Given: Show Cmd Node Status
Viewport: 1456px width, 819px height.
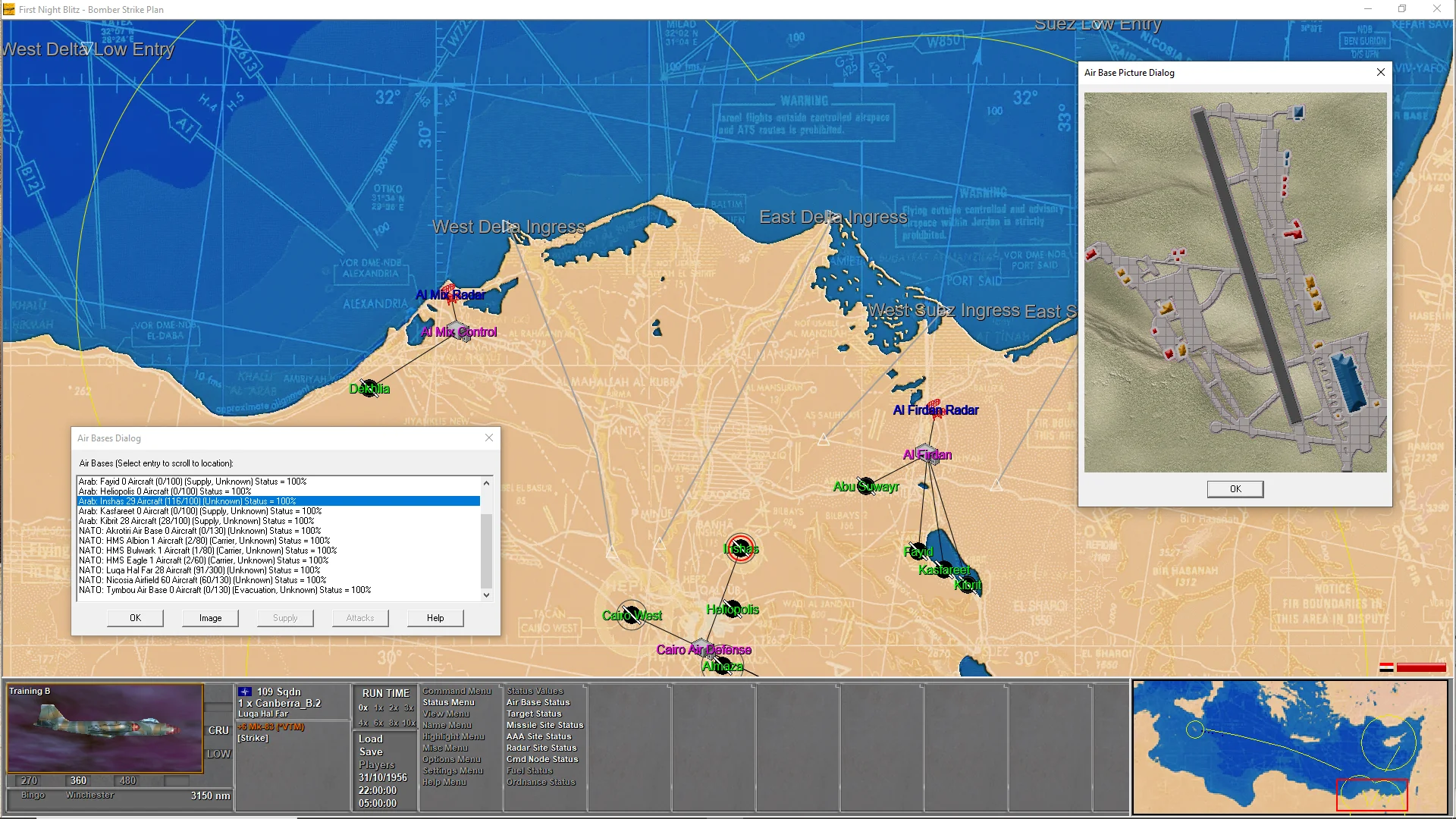Looking at the screenshot, I should click(x=542, y=759).
